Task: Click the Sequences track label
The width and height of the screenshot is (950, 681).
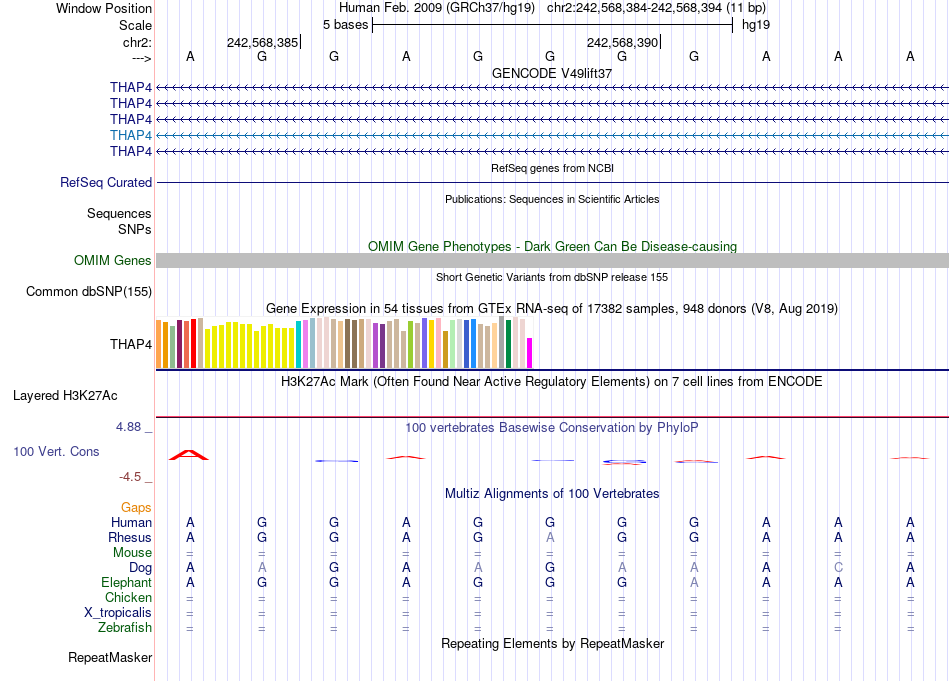Action: click(119, 213)
